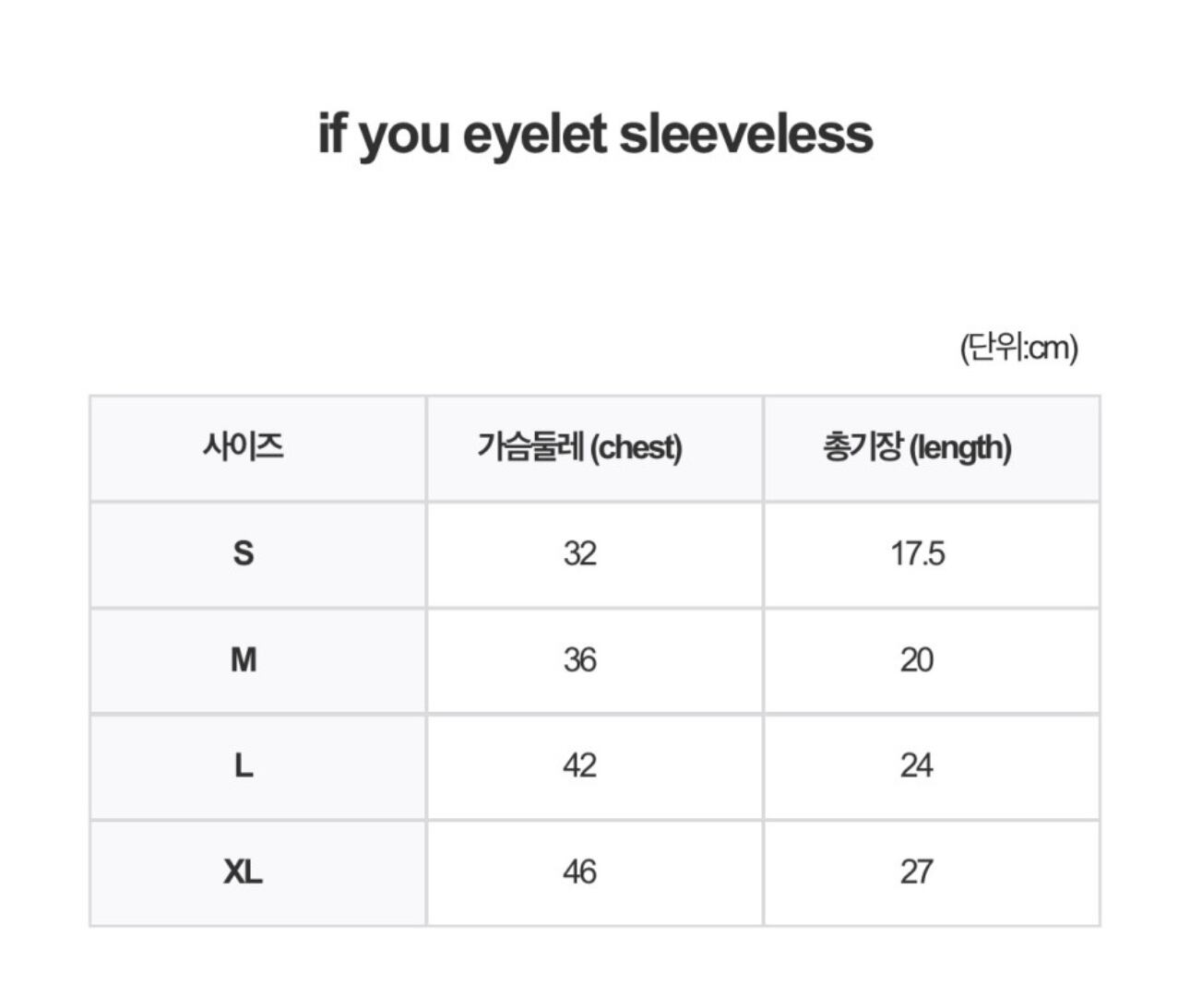
Task: Select the S size row label
Action: coord(244,553)
